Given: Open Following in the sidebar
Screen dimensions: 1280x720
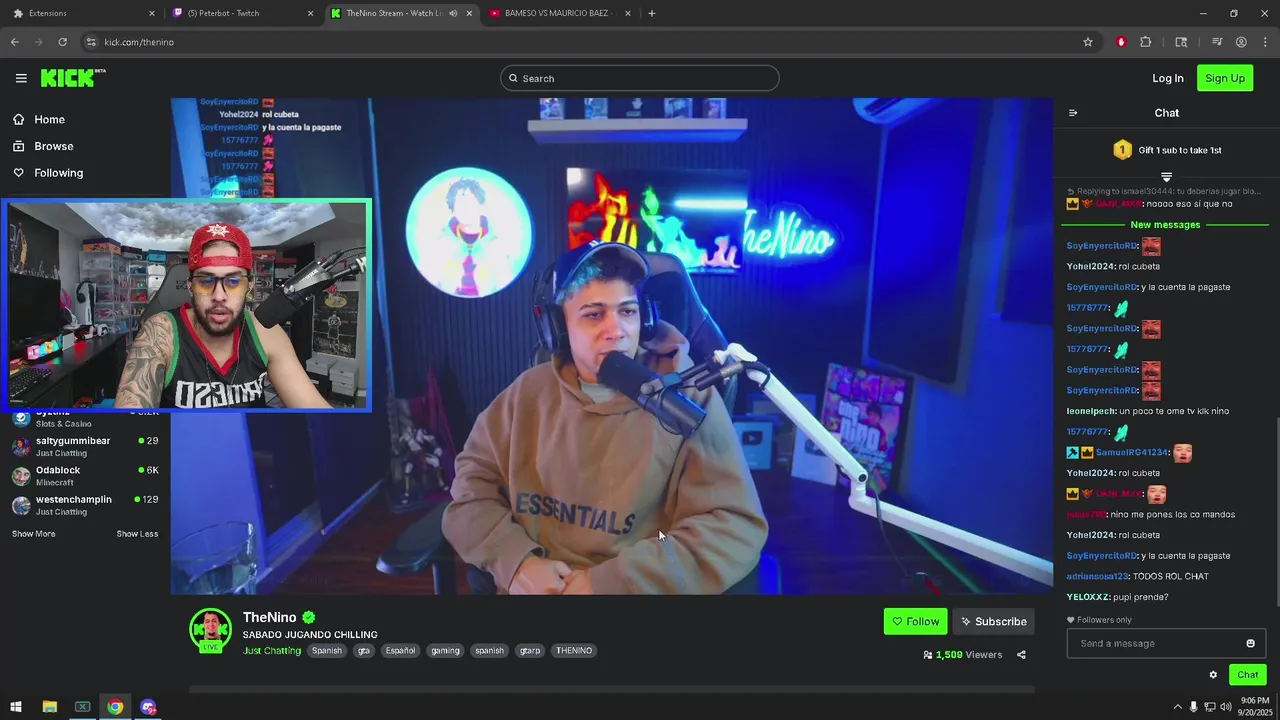Looking at the screenshot, I should click(x=47, y=173).
